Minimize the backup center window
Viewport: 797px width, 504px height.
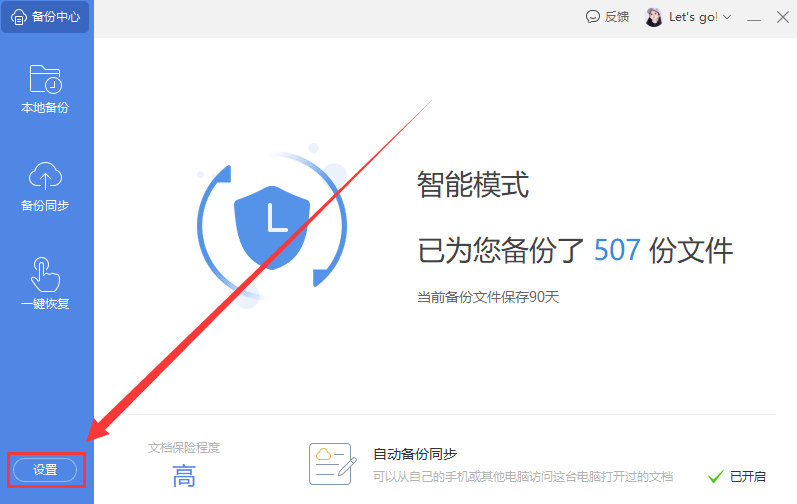pos(754,18)
